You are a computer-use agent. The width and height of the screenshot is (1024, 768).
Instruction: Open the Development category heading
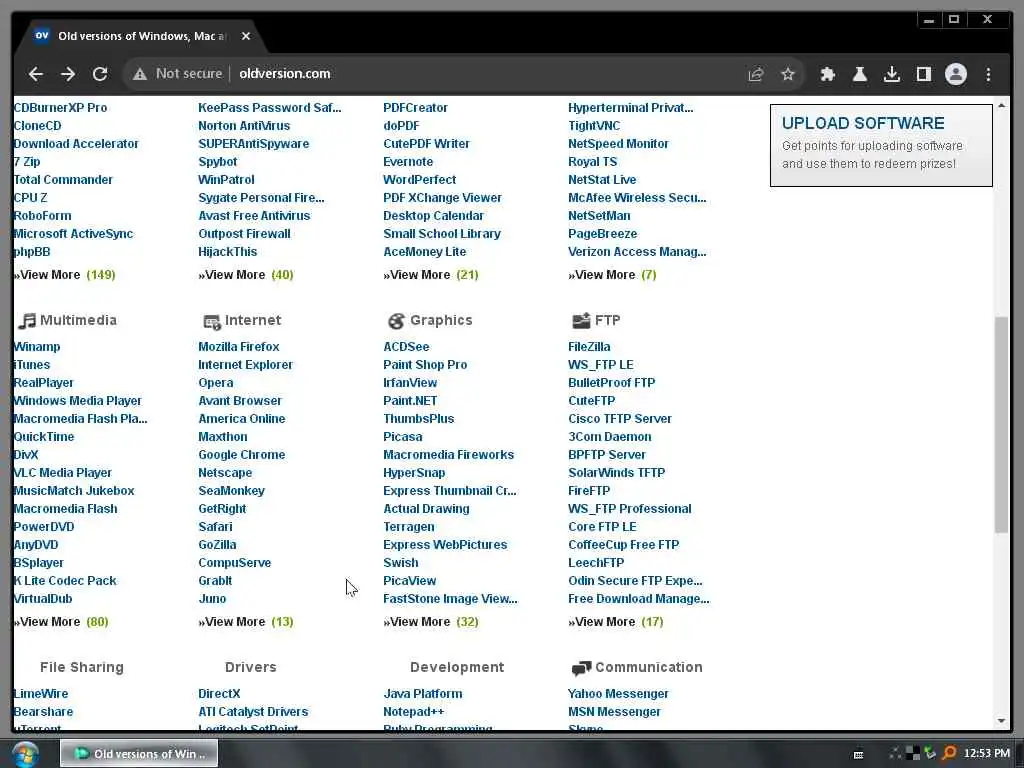[x=457, y=667]
